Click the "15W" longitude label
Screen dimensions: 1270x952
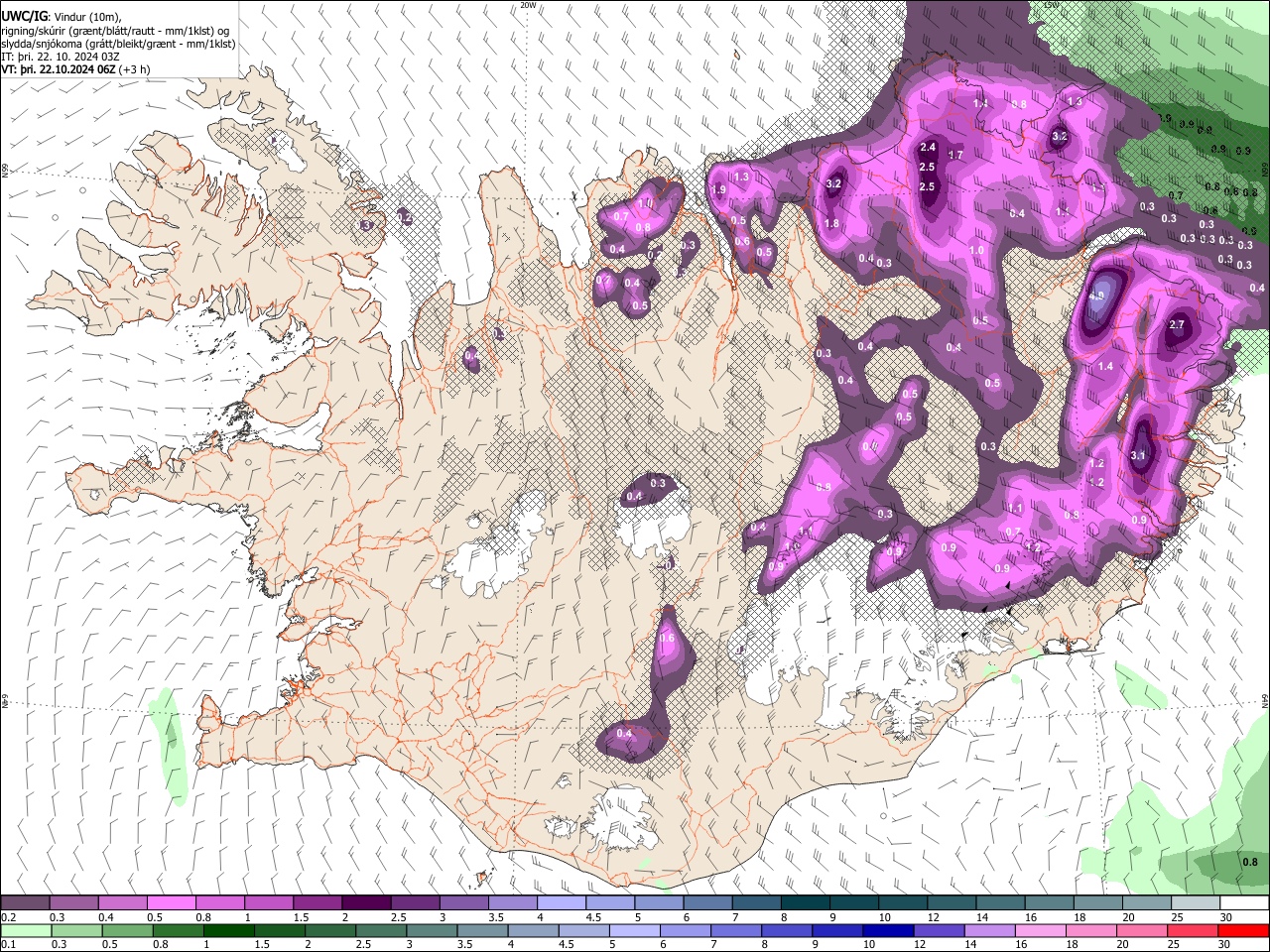coord(1051,5)
